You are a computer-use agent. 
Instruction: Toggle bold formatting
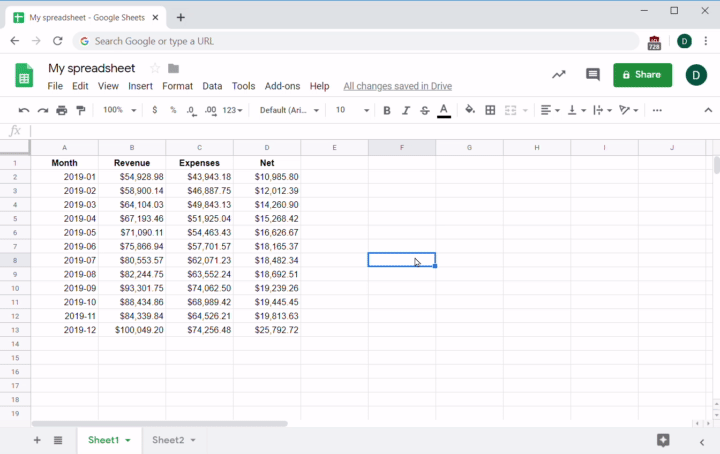pyautogui.click(x=387, y=110)
